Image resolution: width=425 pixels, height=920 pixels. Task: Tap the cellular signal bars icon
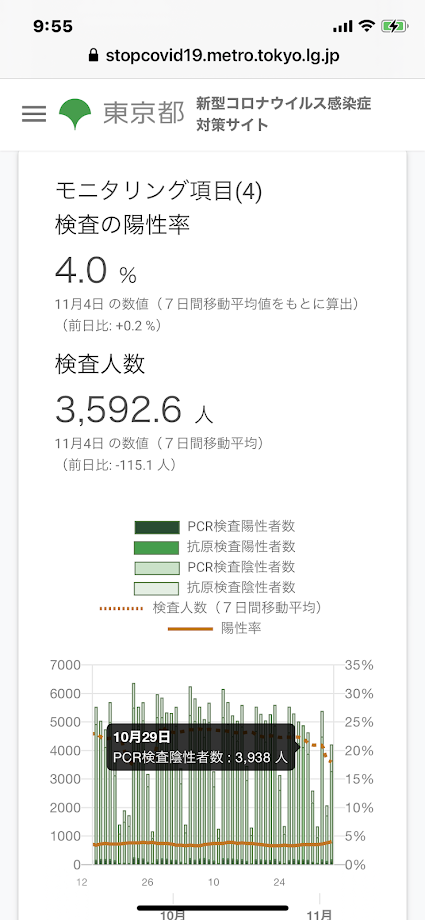point(343,26)
